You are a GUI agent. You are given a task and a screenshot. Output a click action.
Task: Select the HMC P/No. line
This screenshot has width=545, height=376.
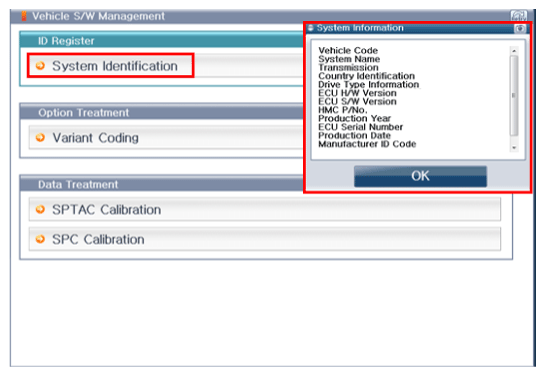343,110
